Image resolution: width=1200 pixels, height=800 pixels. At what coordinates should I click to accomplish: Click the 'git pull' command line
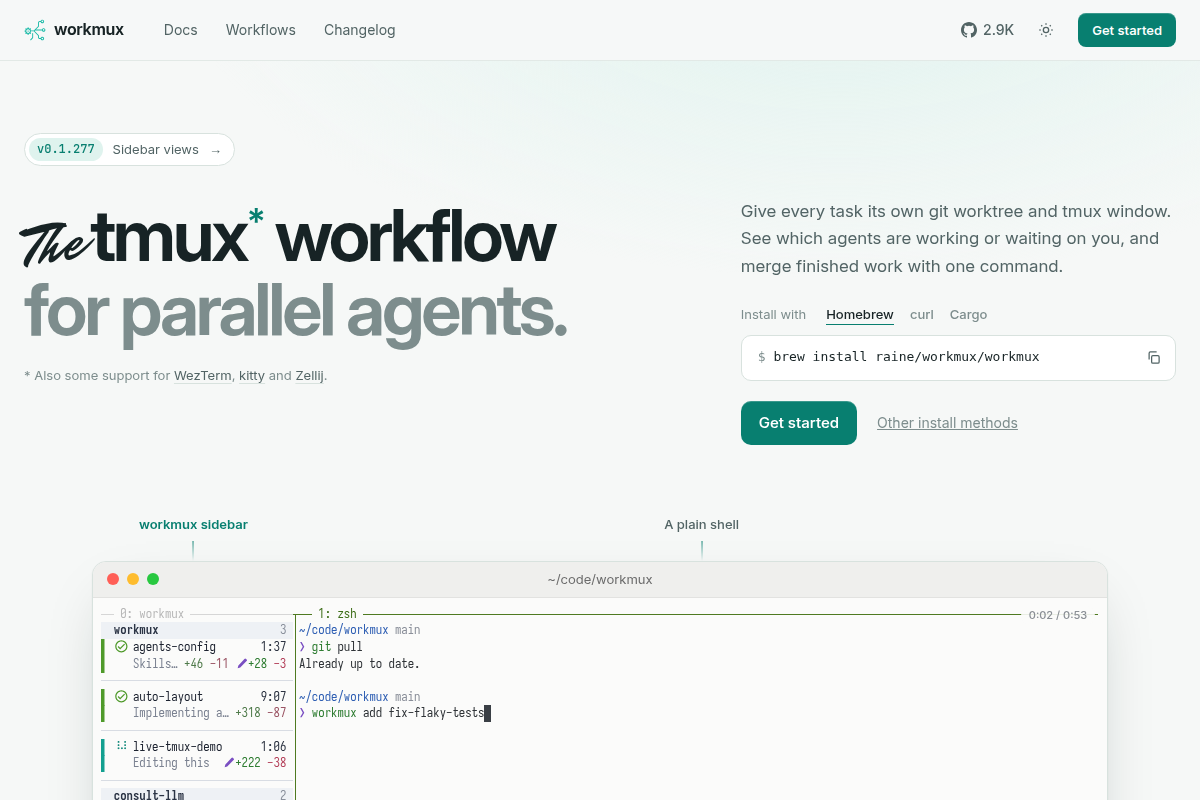[x=337, y=647]
